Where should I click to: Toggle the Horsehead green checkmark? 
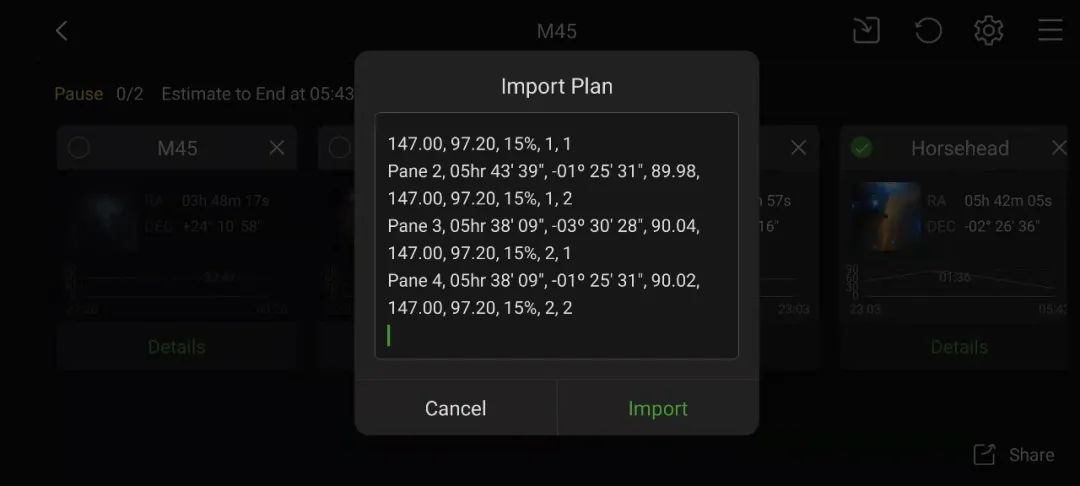(x=861, y=148)
